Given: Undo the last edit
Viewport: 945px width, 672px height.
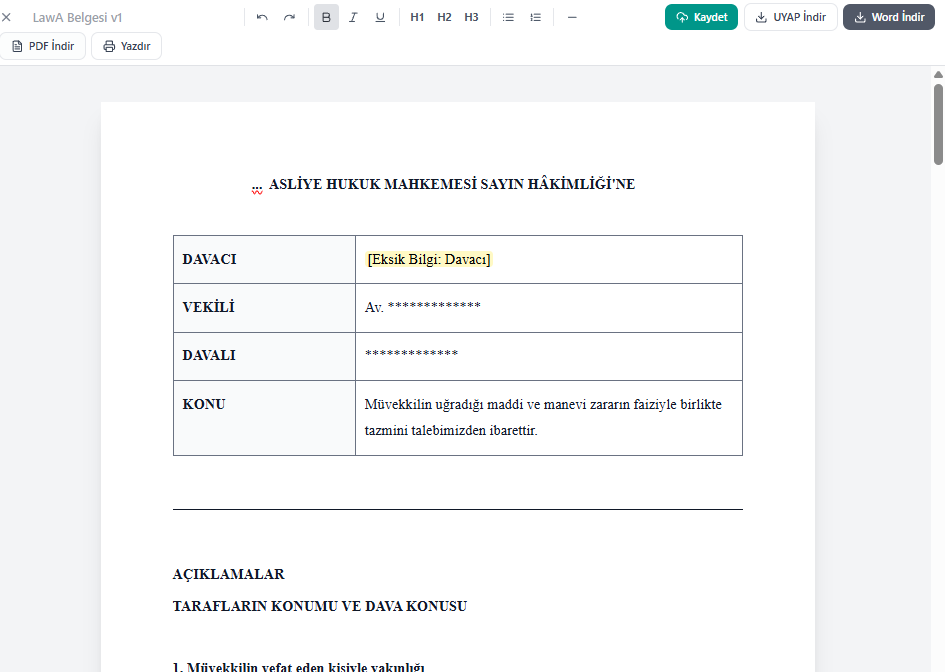Looking at the screenshot, I should coord(262,17).
